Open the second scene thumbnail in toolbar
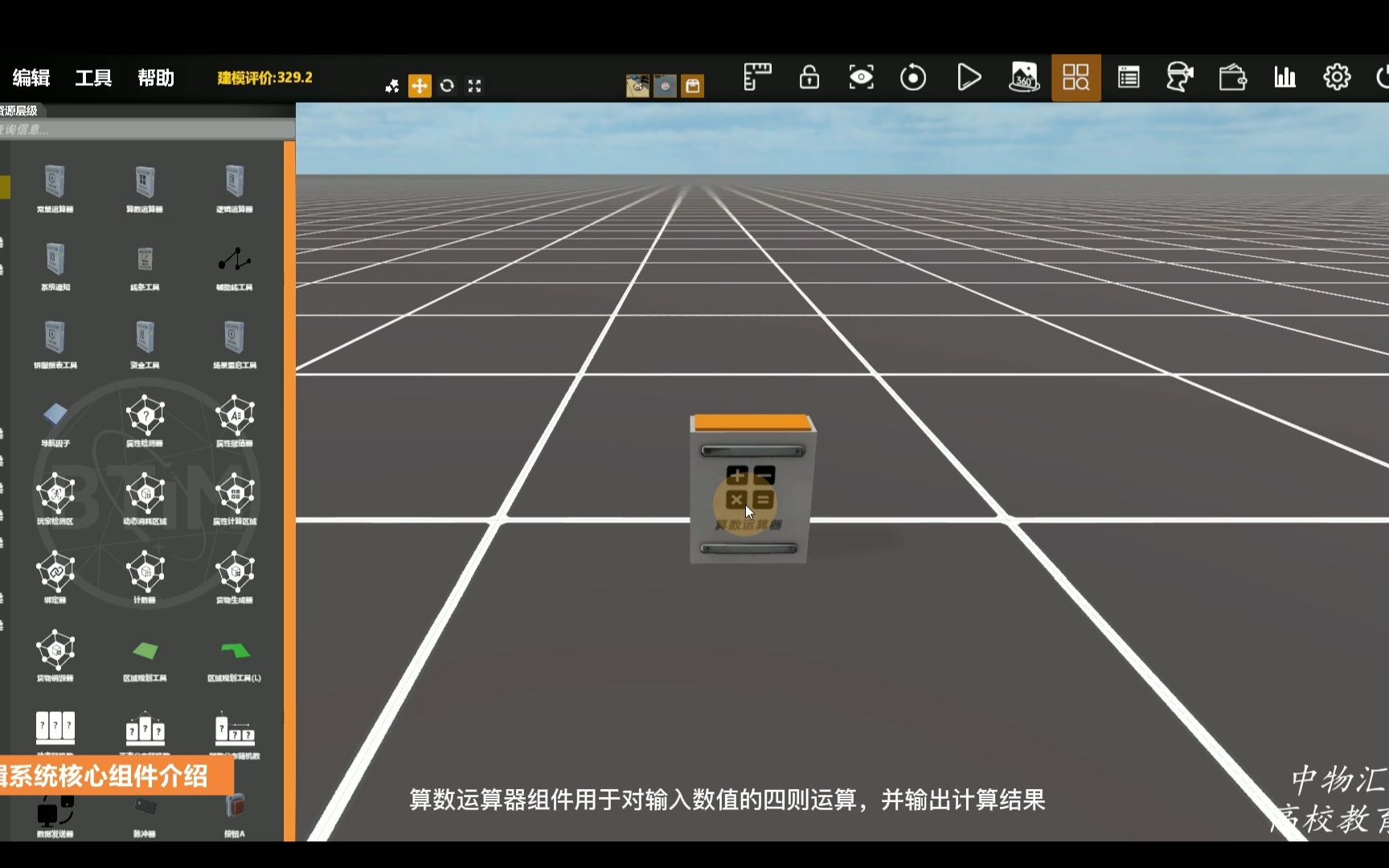 pos(665,86)
